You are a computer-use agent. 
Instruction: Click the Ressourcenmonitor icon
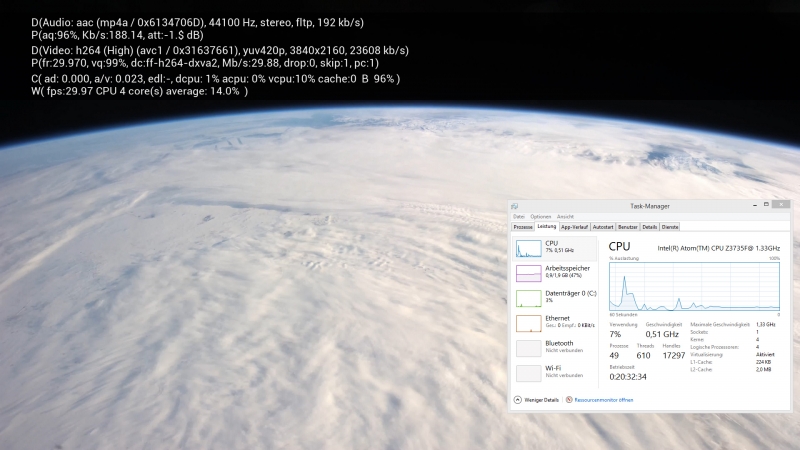pos(569,400)
